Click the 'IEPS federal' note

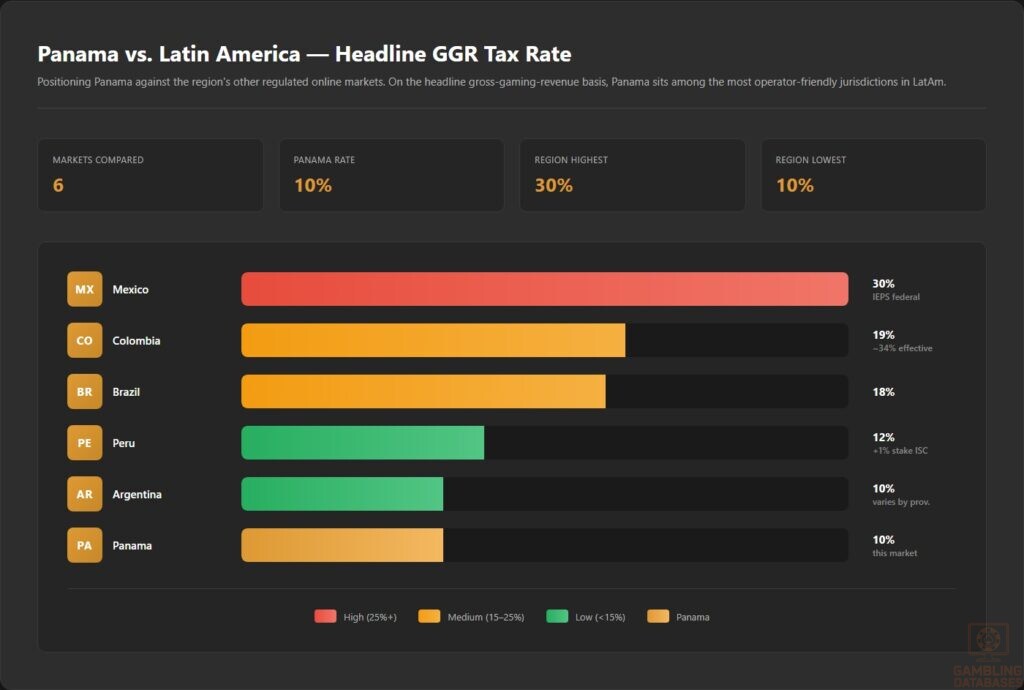coord(896,297)
